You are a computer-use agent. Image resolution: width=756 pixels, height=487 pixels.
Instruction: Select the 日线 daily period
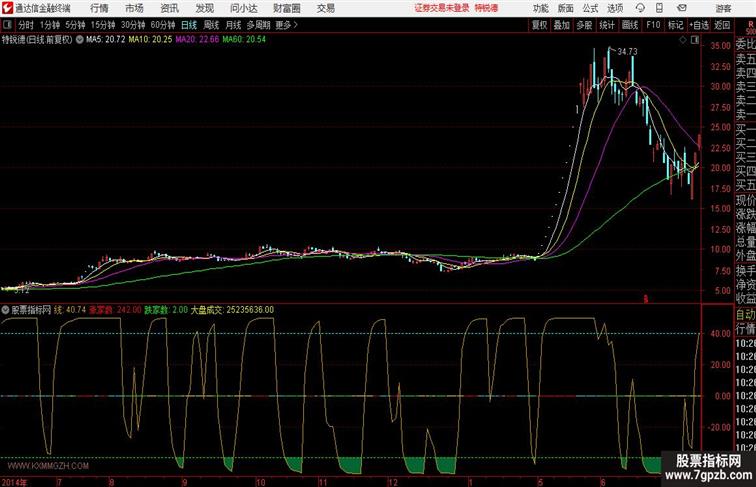coord(189,25)
